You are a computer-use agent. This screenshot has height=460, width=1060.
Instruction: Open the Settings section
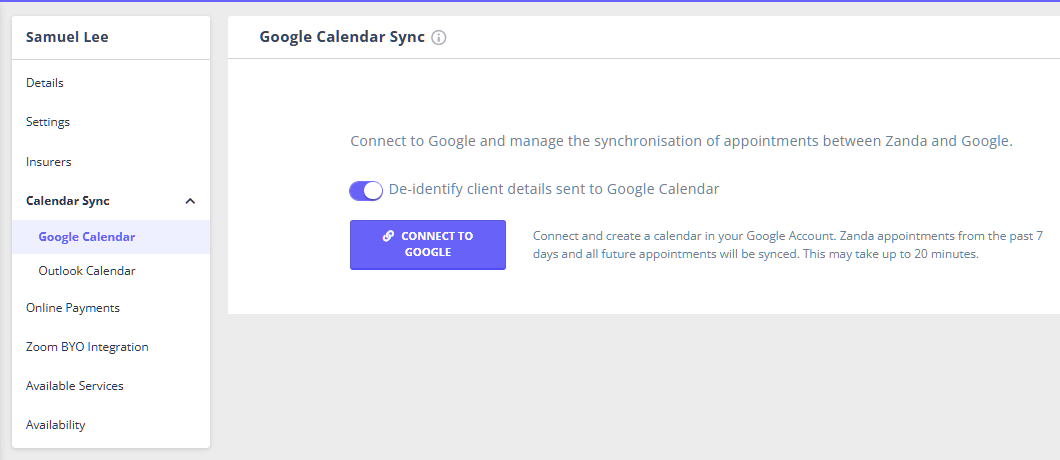[x=48, y=122]
